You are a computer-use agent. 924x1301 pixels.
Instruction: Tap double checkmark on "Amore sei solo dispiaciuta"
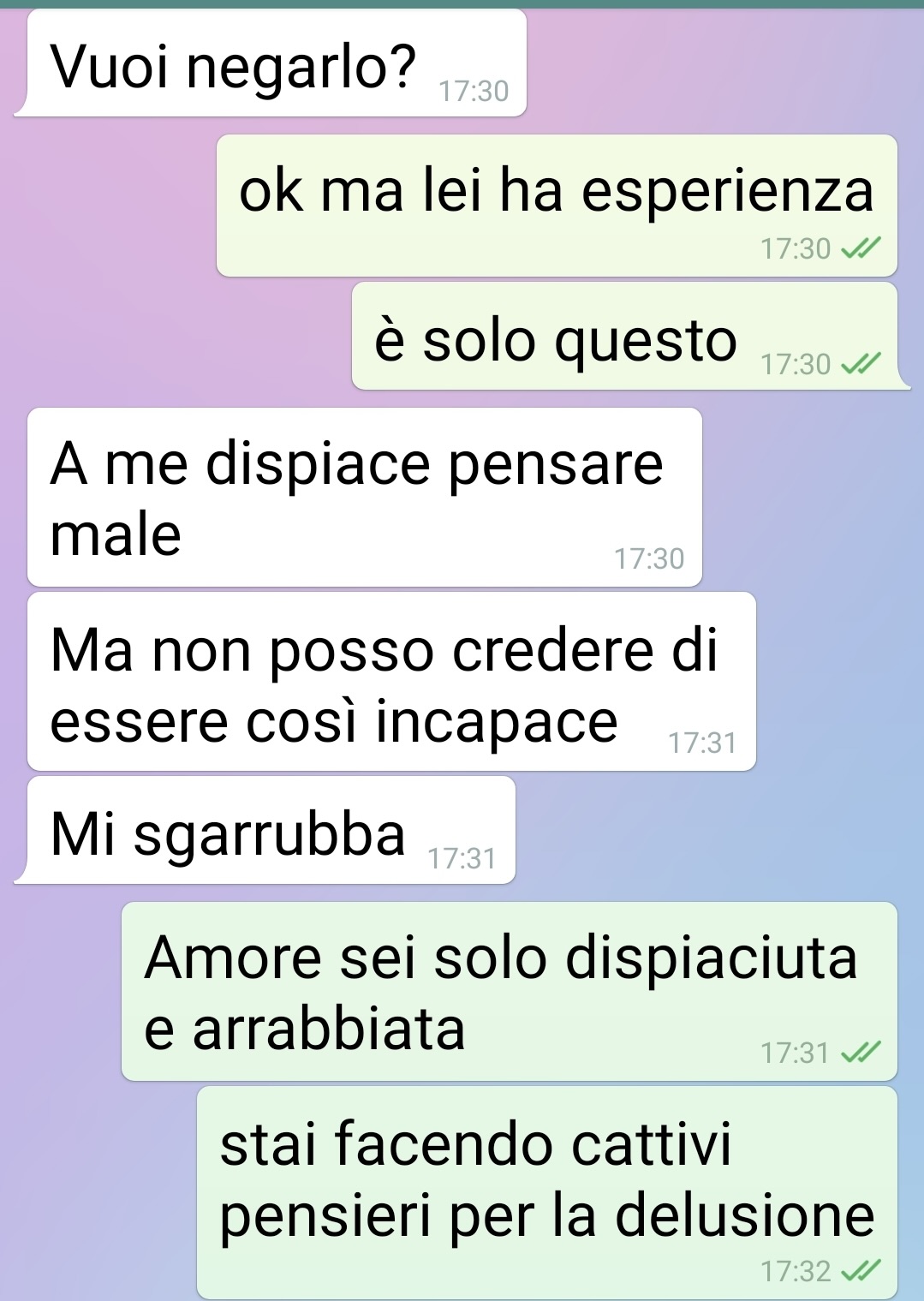[861, 1053]
